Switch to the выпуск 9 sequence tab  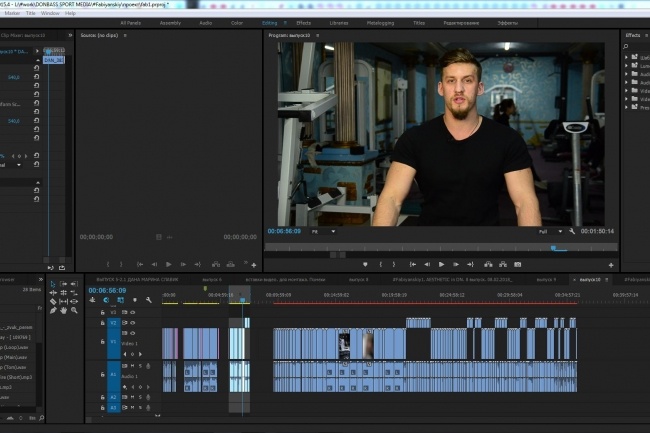pos(546,280)
